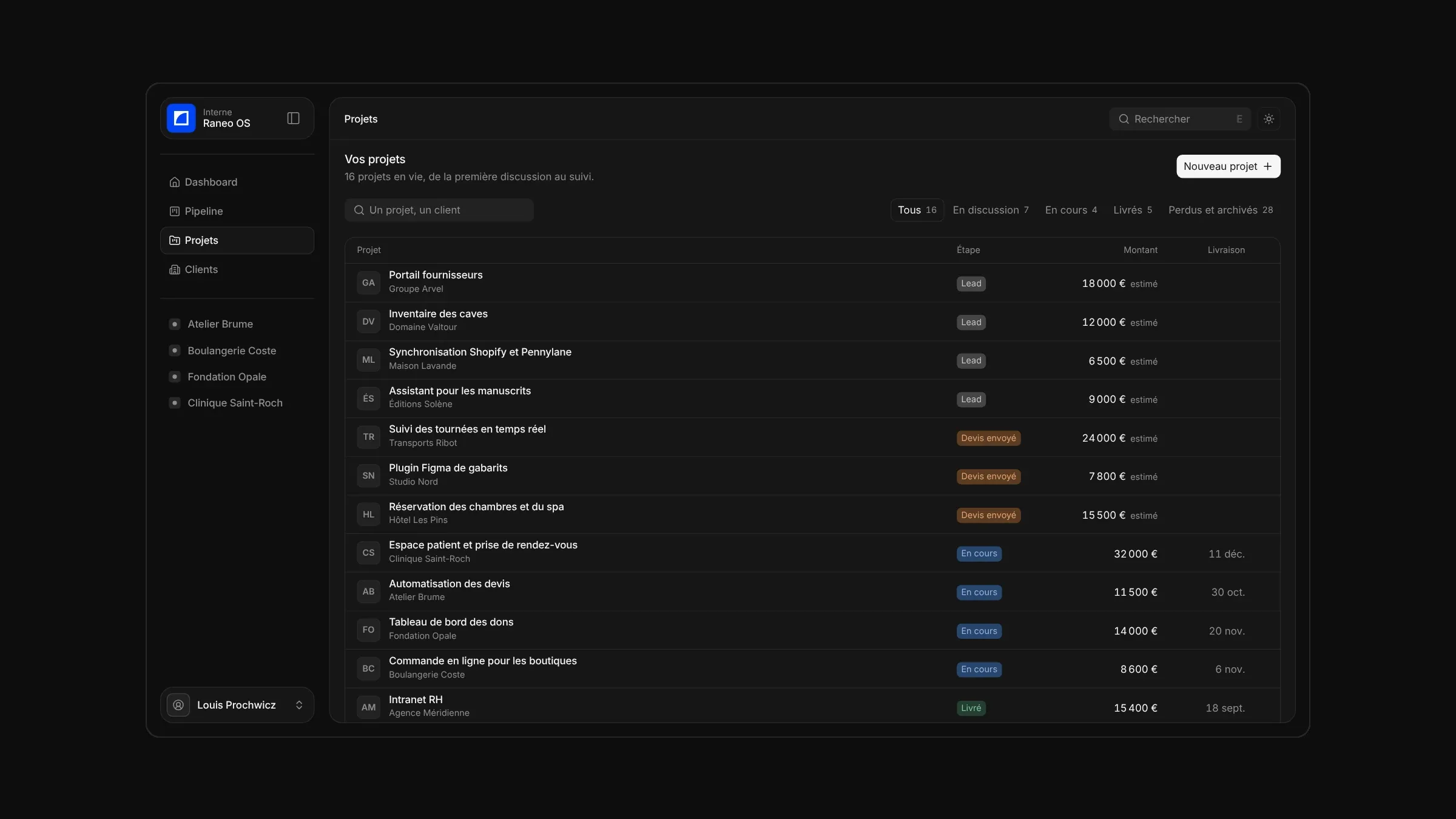Select the Projets sidebar item

(x=237, y=240)
